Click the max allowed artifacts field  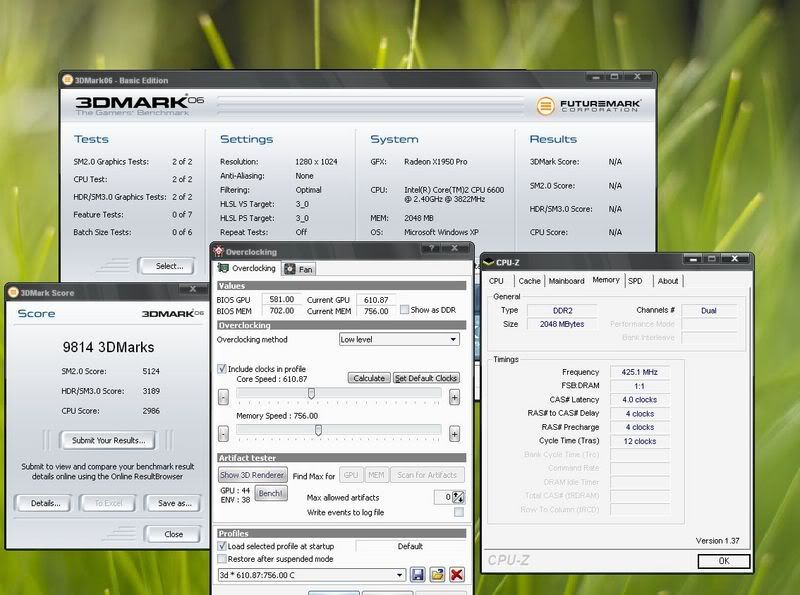pos(443,497)
